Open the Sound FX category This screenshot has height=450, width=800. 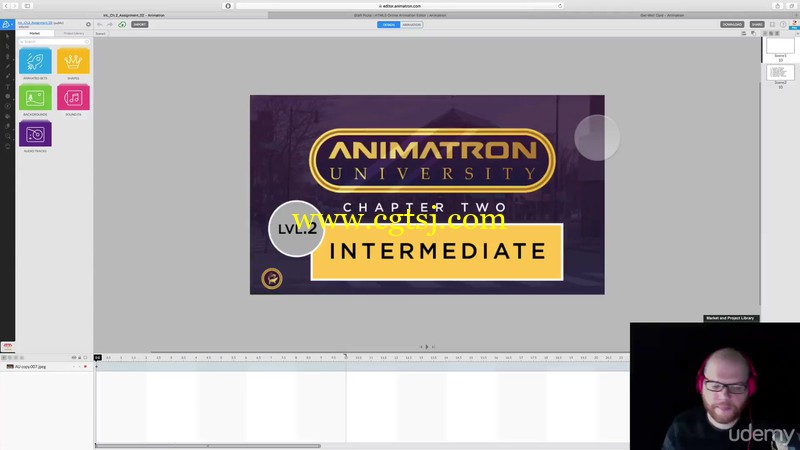click(x=73, y=97)
